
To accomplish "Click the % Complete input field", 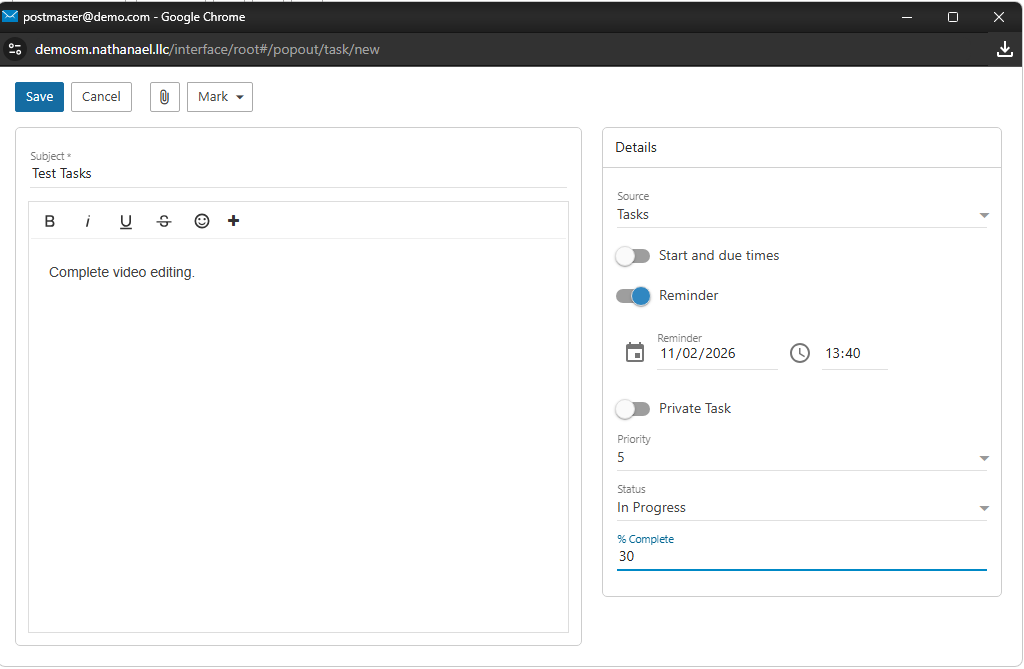I will tap(801, 557).
